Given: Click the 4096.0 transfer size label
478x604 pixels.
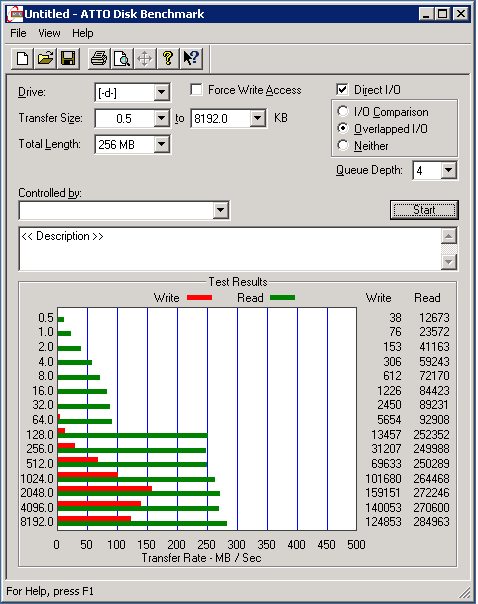Looking at the screenshot, I should [x=37, y=508].
